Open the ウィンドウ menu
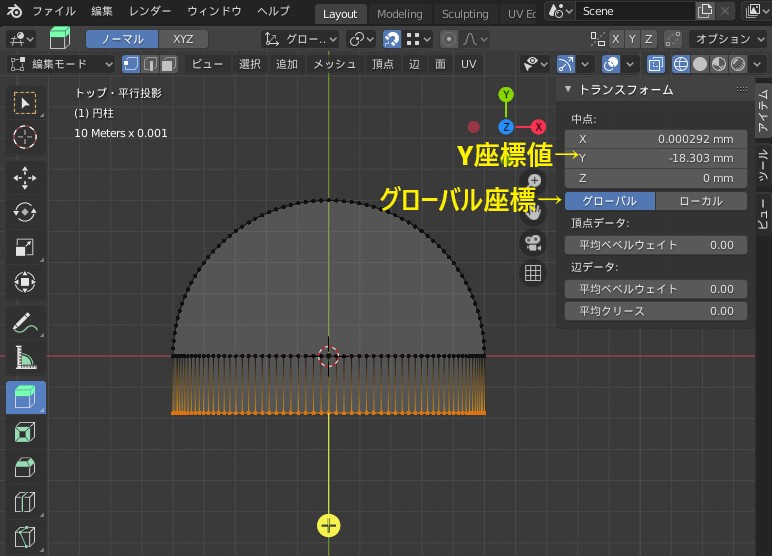772x556 pixels. pos(214,11)
